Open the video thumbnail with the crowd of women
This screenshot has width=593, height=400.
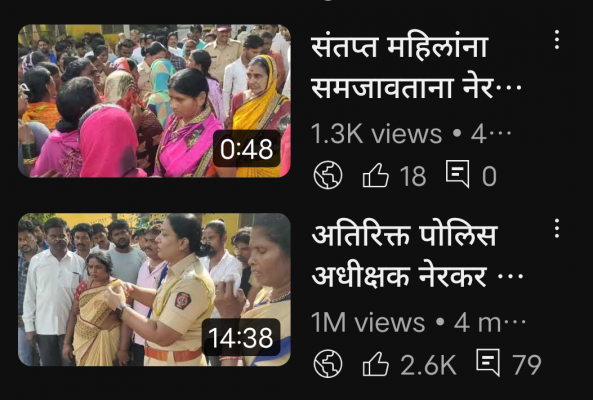click(154, 101)
